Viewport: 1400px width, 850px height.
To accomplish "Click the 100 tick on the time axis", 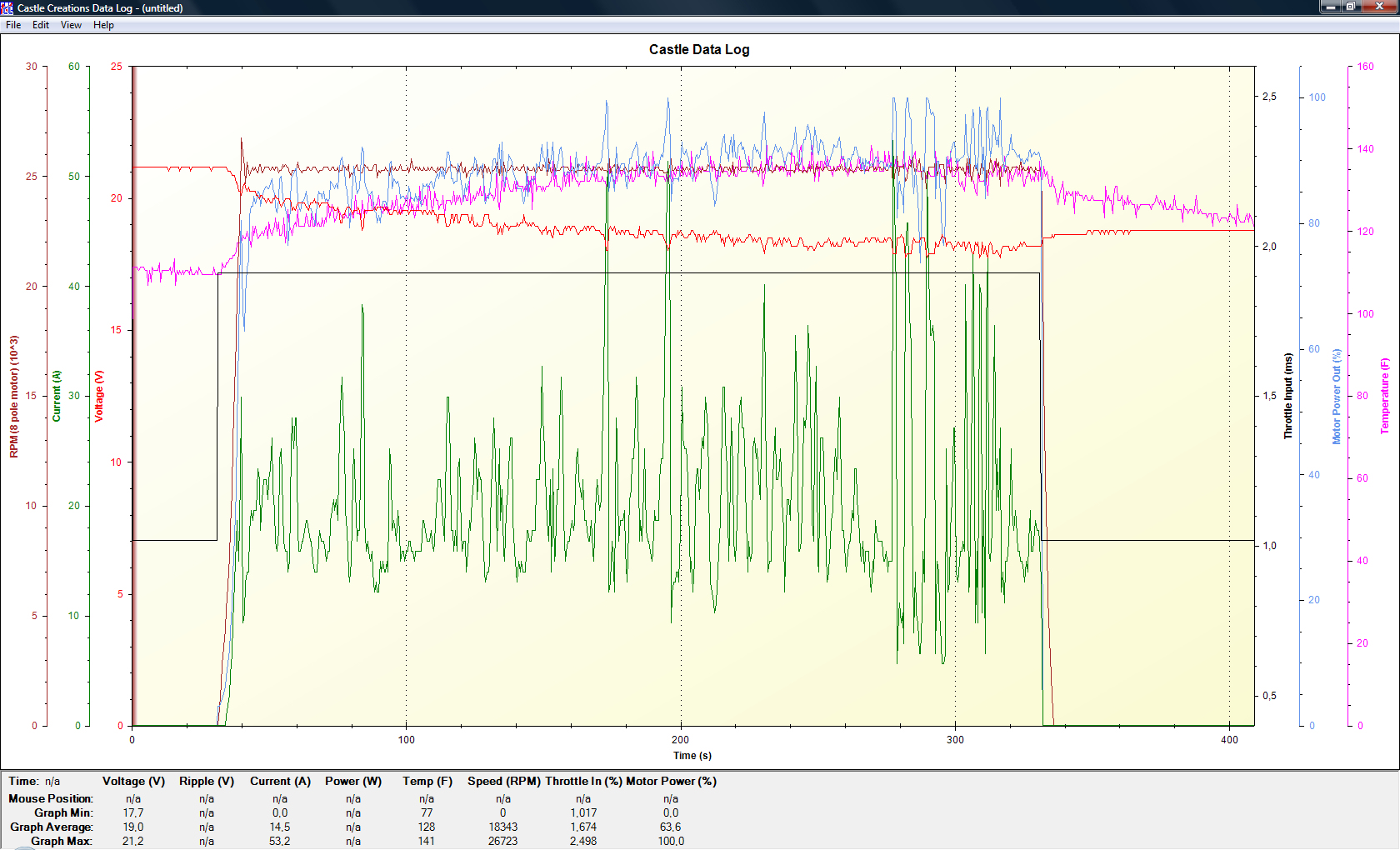I will click(x=407, y=740).
